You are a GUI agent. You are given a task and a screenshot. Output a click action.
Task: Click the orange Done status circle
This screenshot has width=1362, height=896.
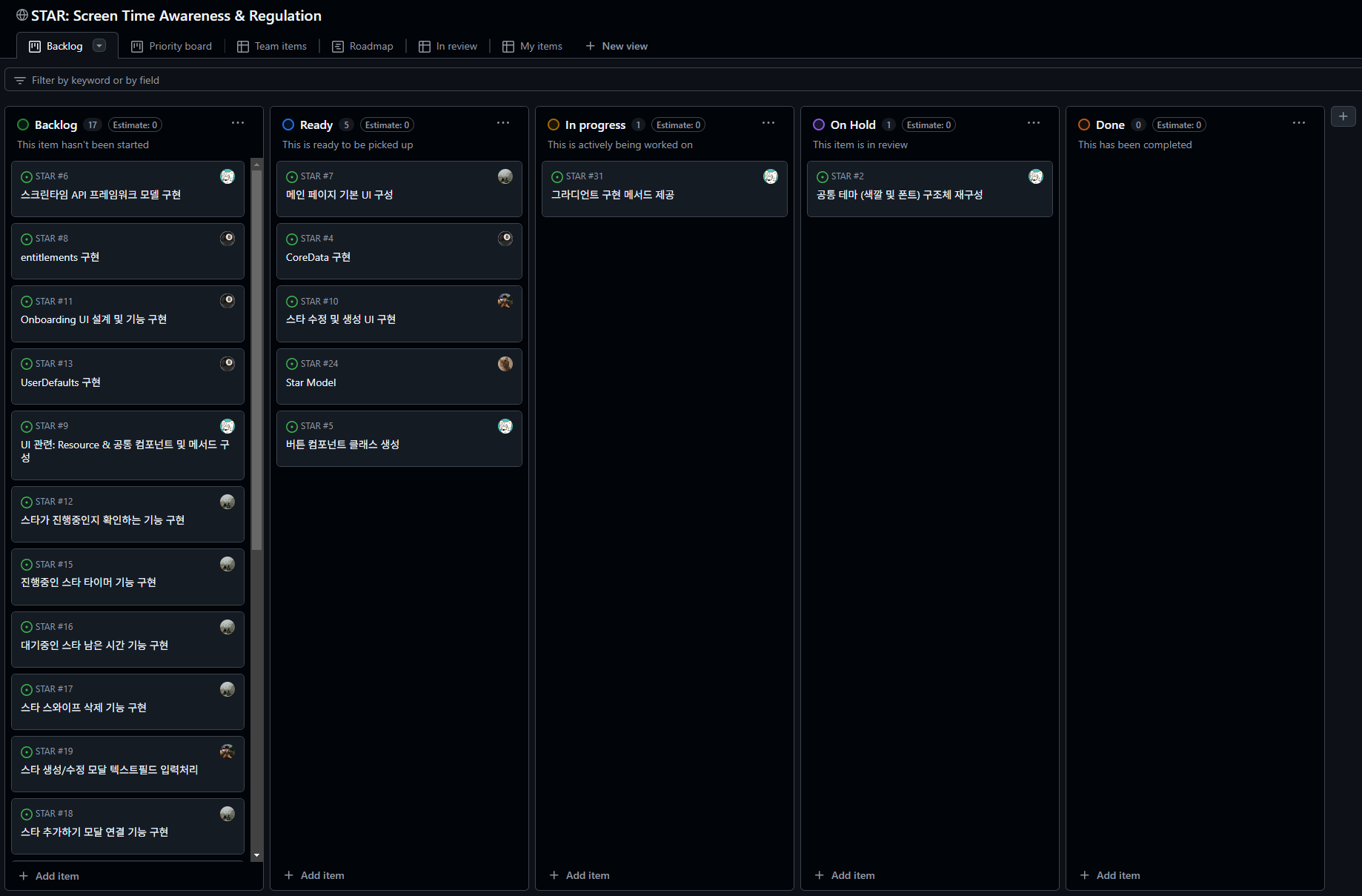pos(1084,125)
